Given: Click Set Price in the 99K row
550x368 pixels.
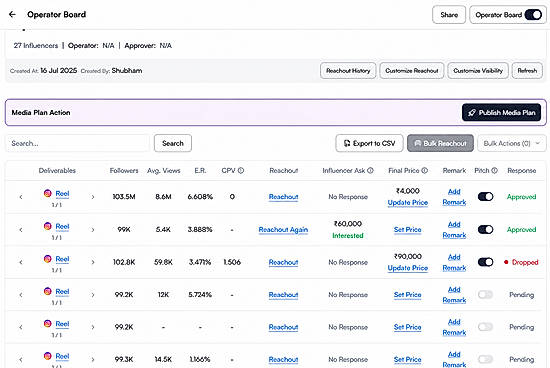Looking at the screenshot, I should (x=408, y=229).
